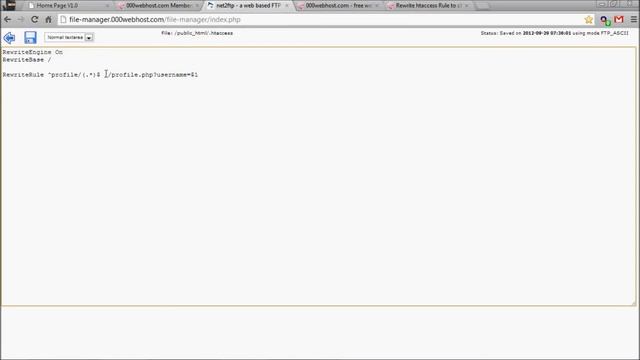
Task: Switch to 000webhost.com free web tab
Action: click(338, 6)
